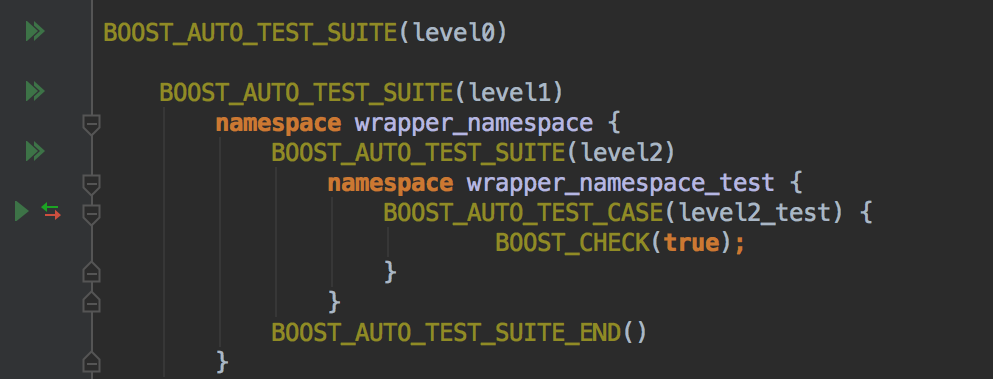Click the namespace keyword before wrapper_namespace

tap(278, 123)
